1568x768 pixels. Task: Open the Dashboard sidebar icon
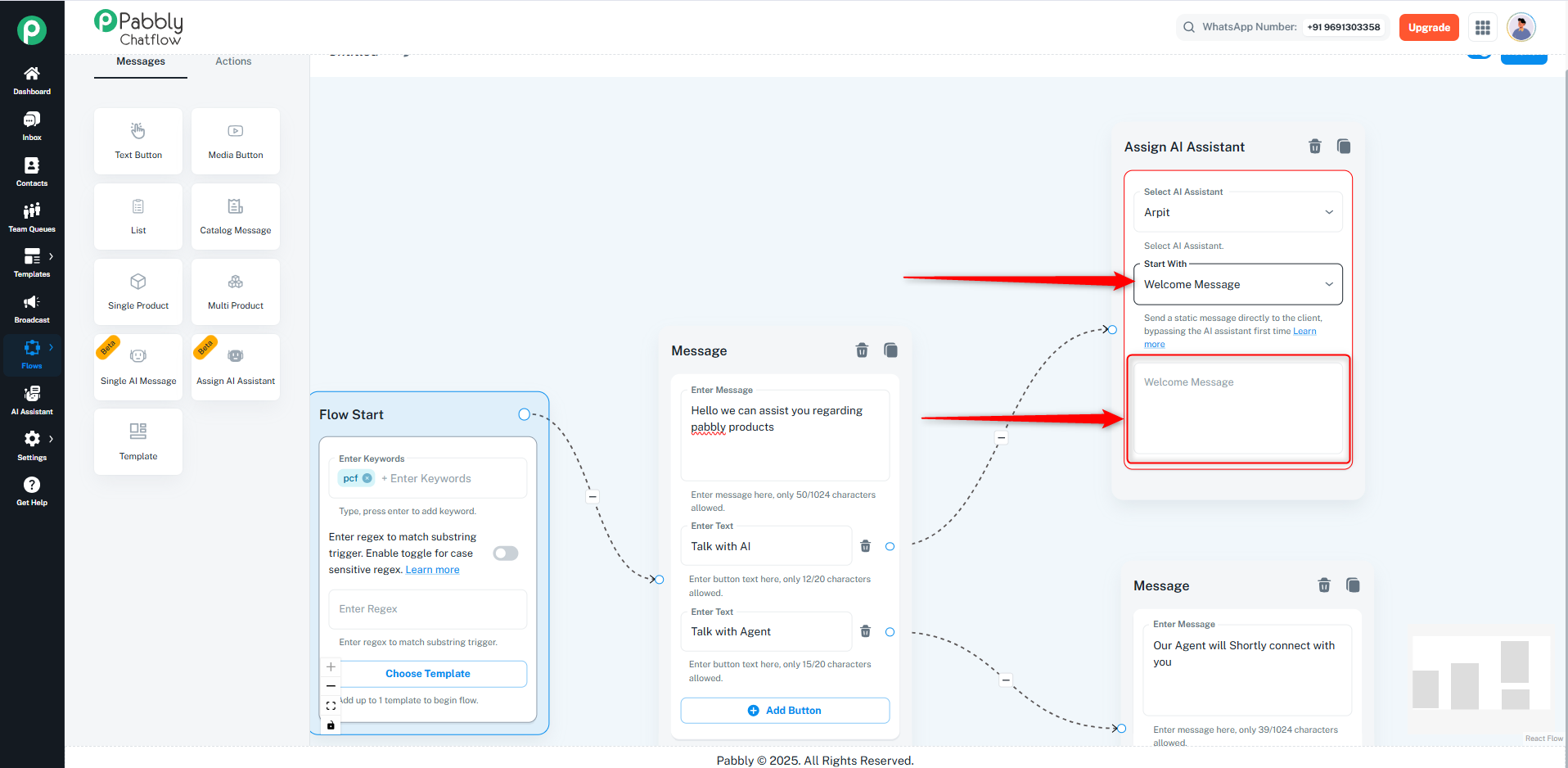click(x=32, y=80)
